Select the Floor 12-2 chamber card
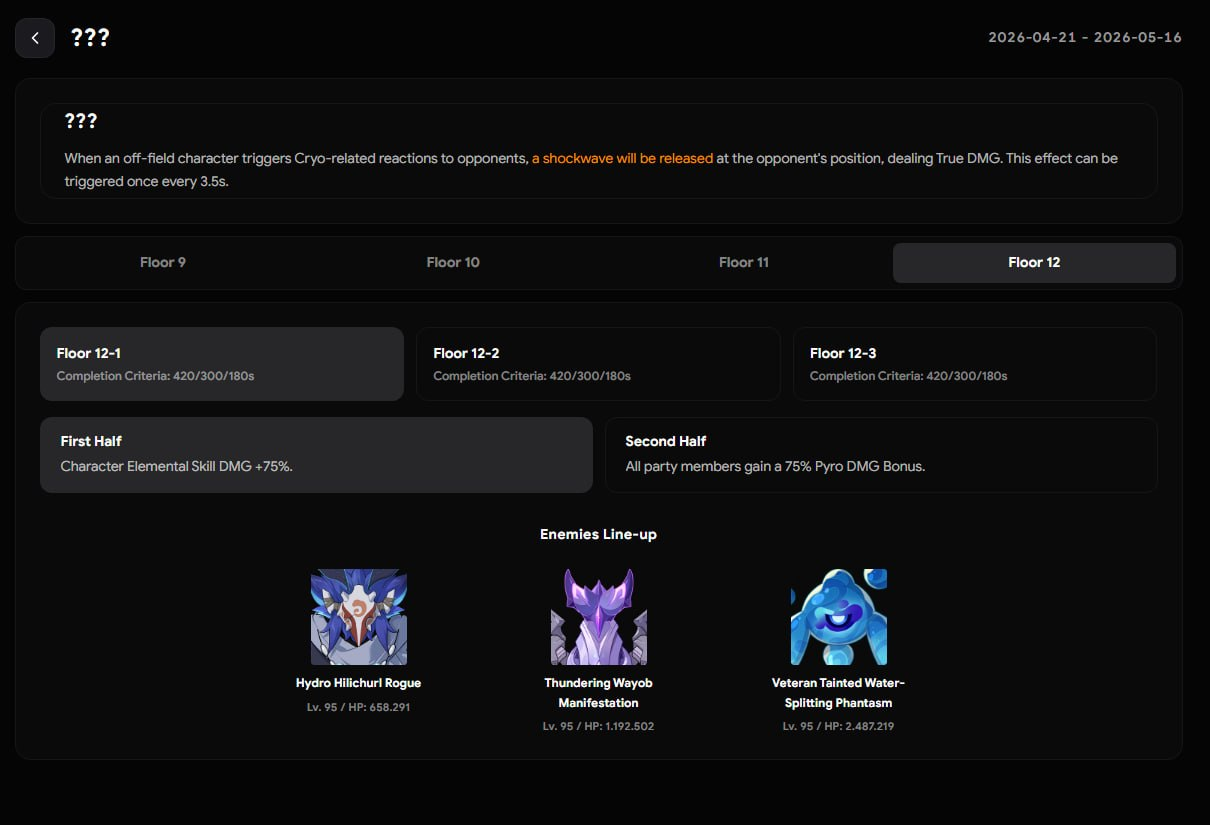This screenshot has height=825, width=1210. pyautogui.click(x=598, y=364)
